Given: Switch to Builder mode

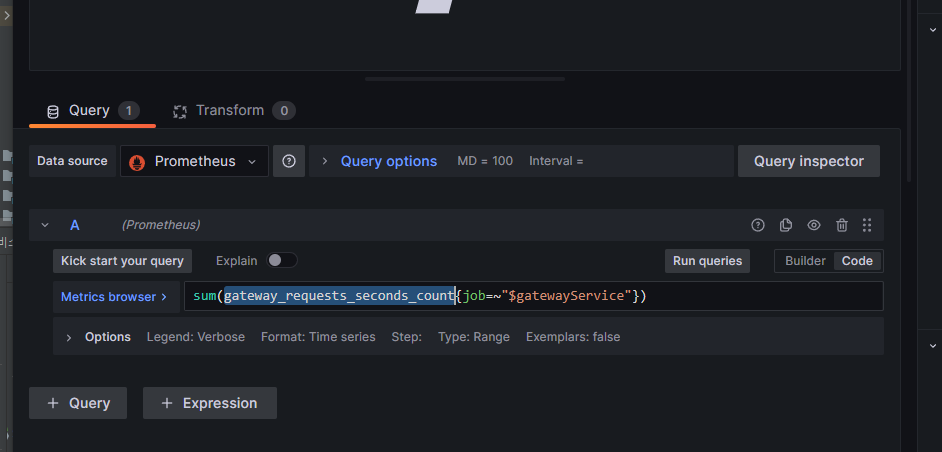Looking at the screenshot, I should pos(805,261).
